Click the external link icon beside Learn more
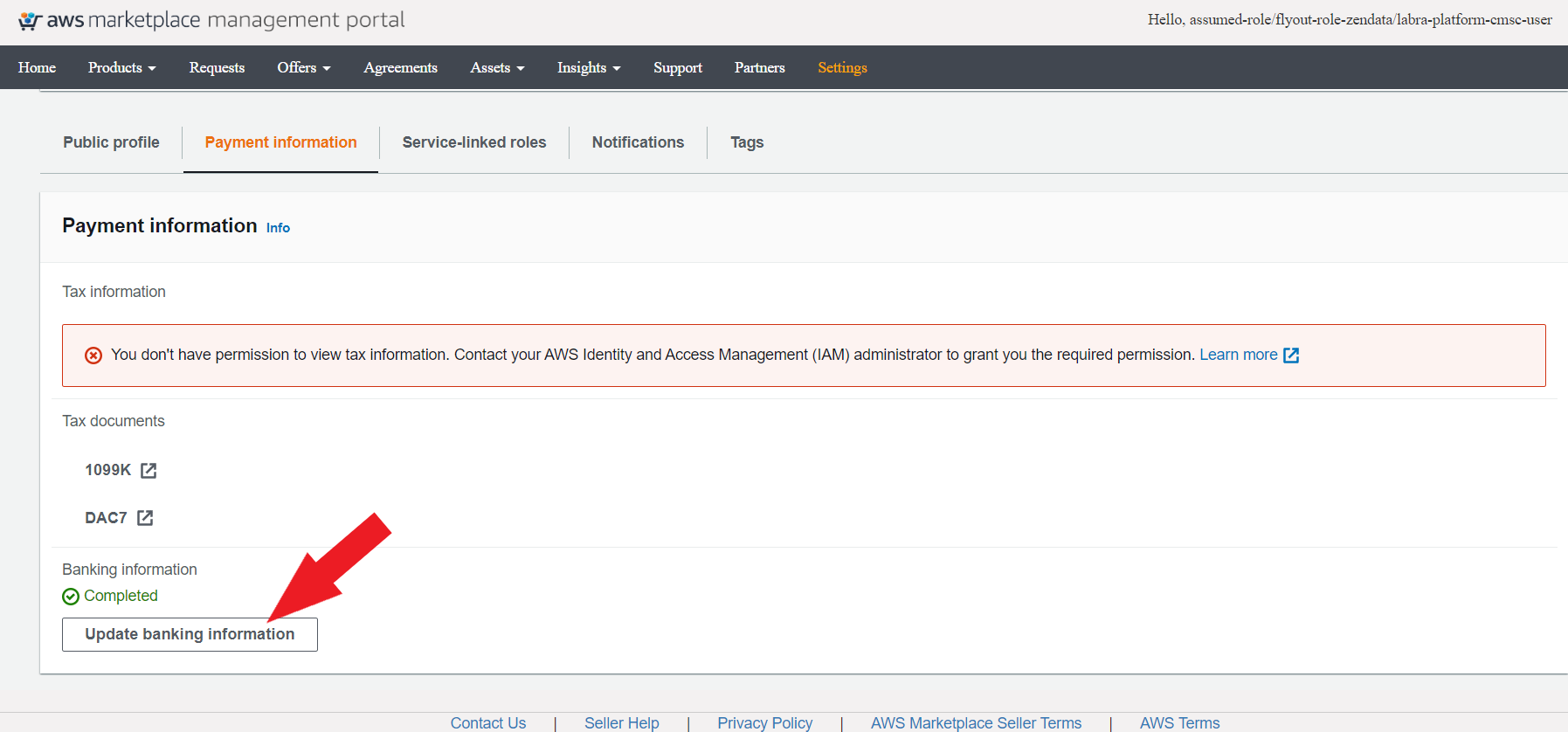 1291,356
